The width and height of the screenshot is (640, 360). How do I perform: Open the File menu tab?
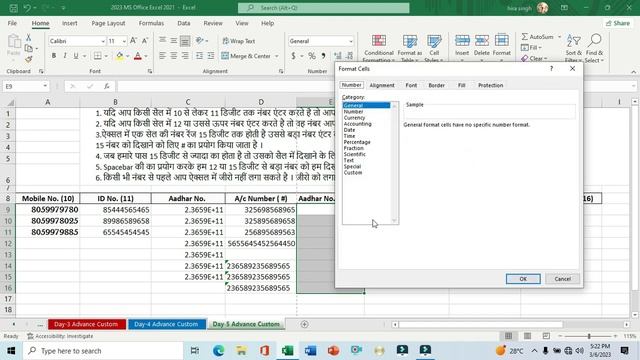coord(12,23)
